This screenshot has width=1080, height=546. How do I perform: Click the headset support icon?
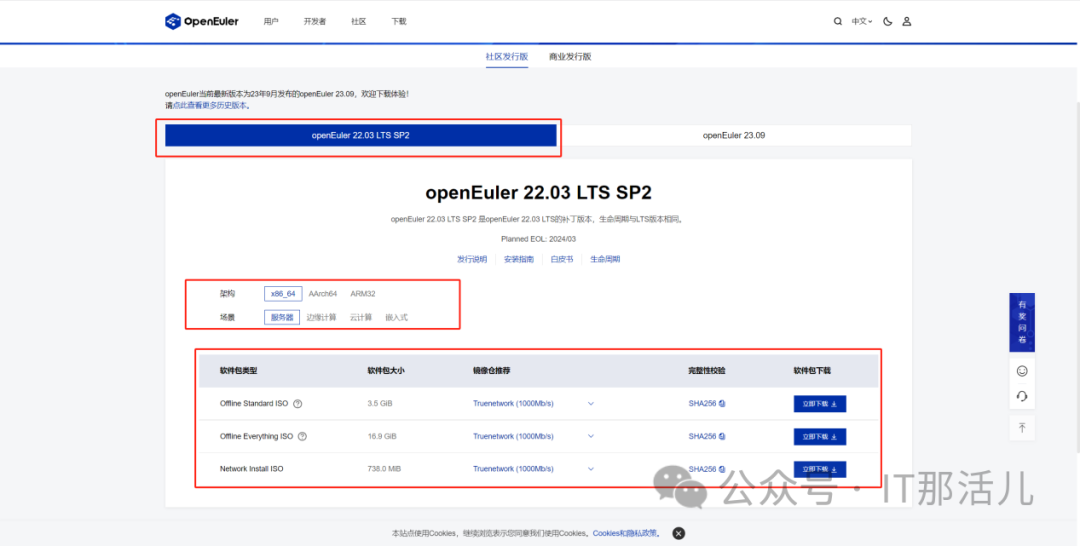click(1022, 396)
